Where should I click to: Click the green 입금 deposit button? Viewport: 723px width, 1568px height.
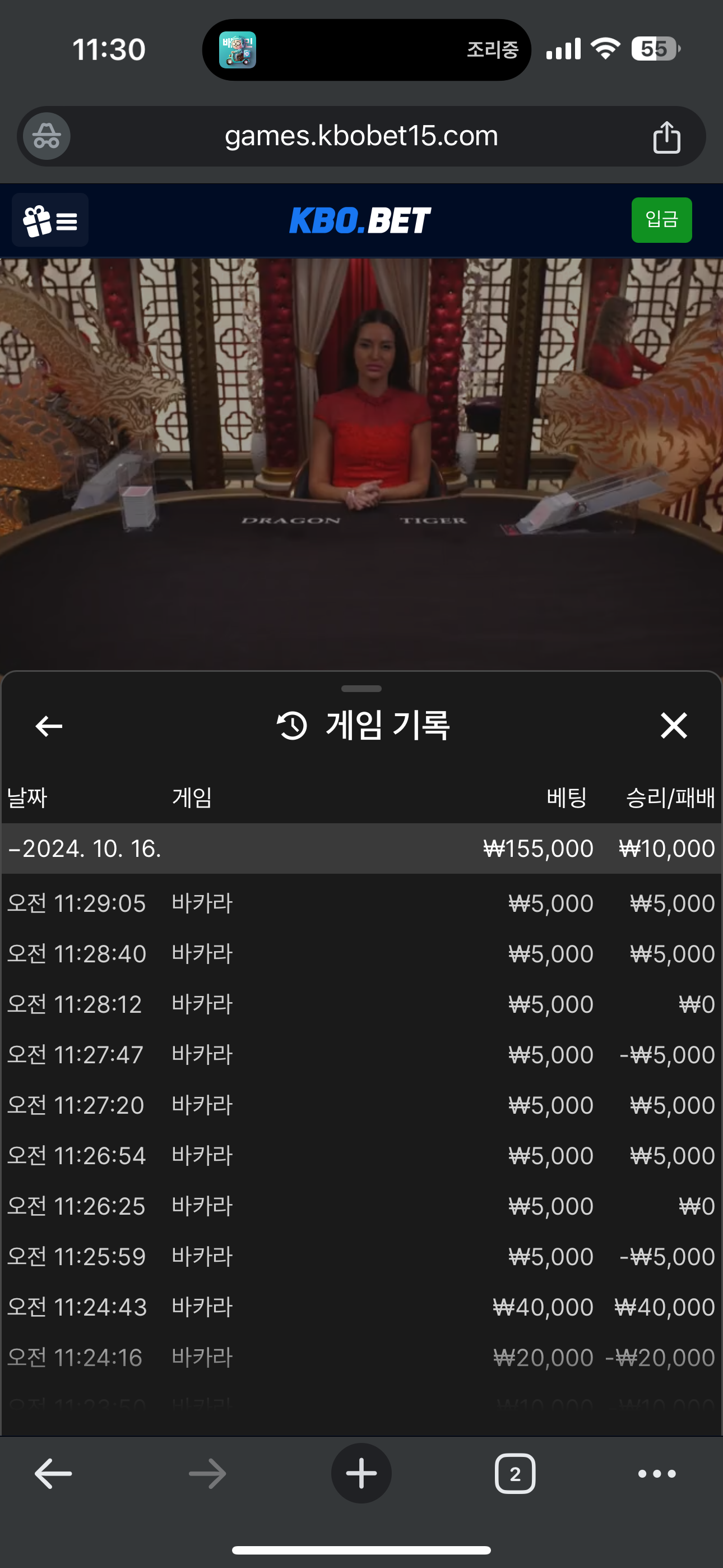pyautogui.click(x=661, y=220)
